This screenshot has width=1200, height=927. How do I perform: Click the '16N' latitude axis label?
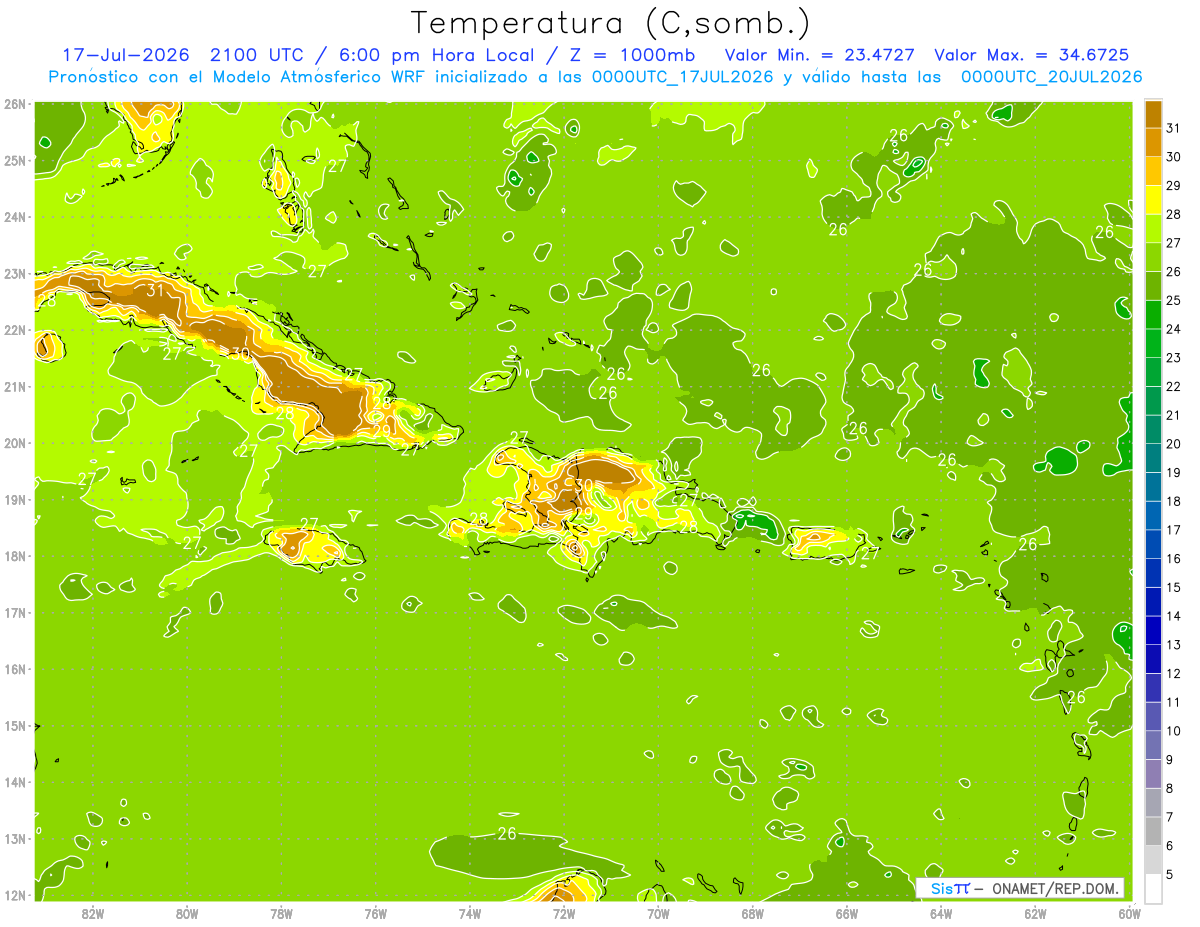15,669
